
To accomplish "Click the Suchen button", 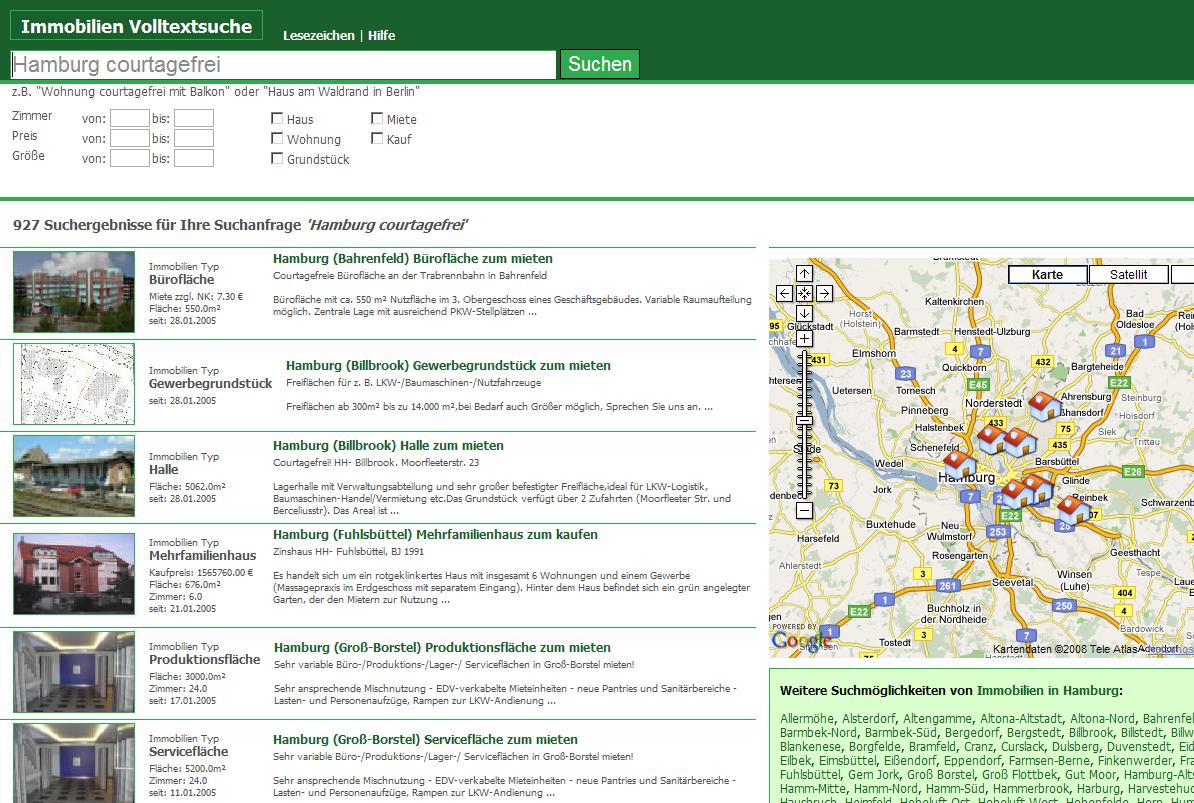I will click(x=600, y=64).
